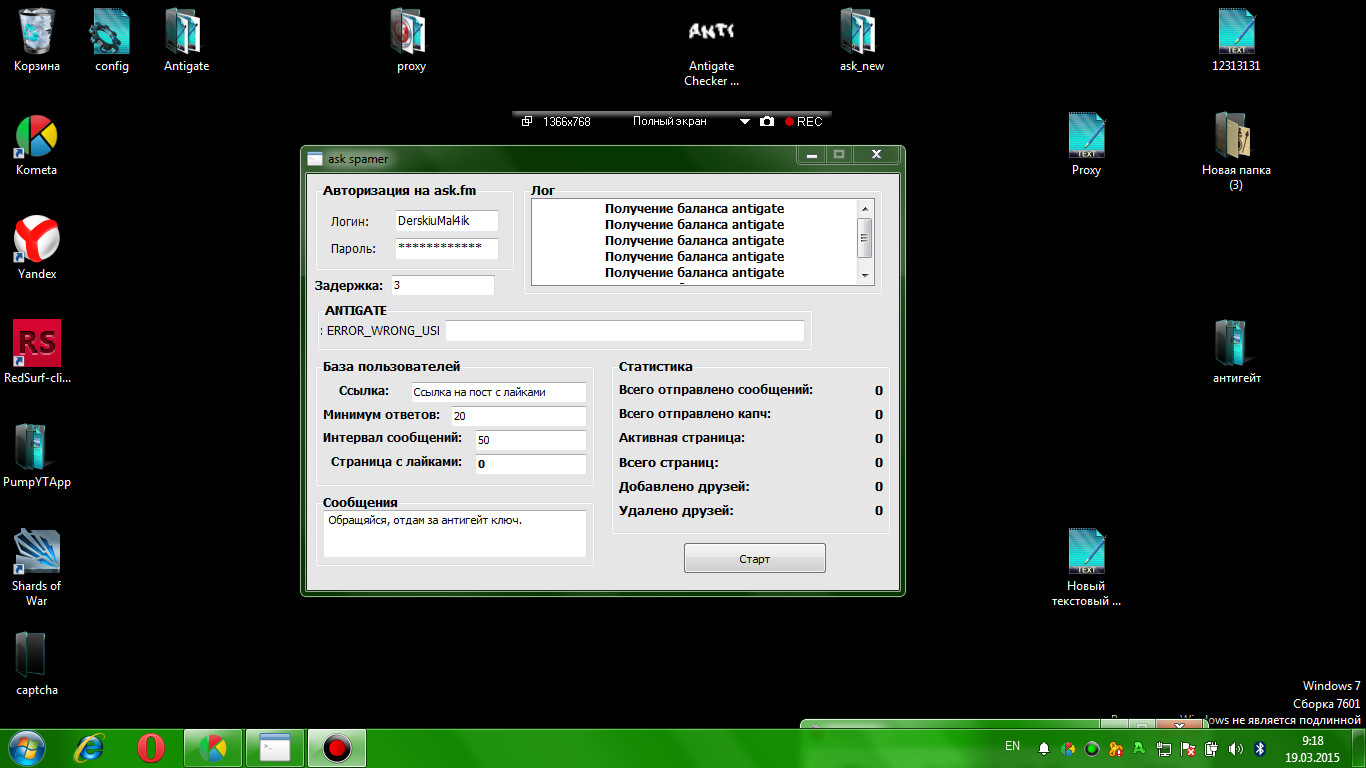
Task: Click the Всего отправлено сообщений label
Action: [x=716, y=390]
